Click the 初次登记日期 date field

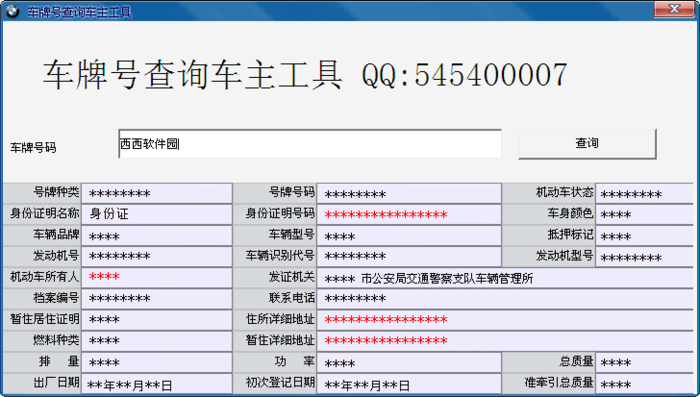409,383
